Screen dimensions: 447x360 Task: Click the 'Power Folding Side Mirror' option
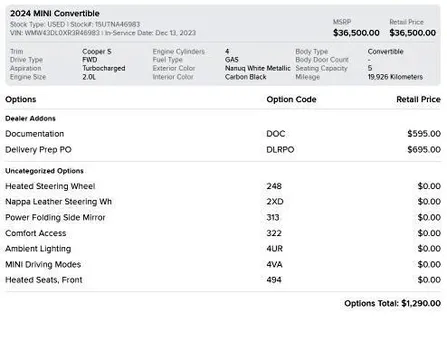(55, 217)
